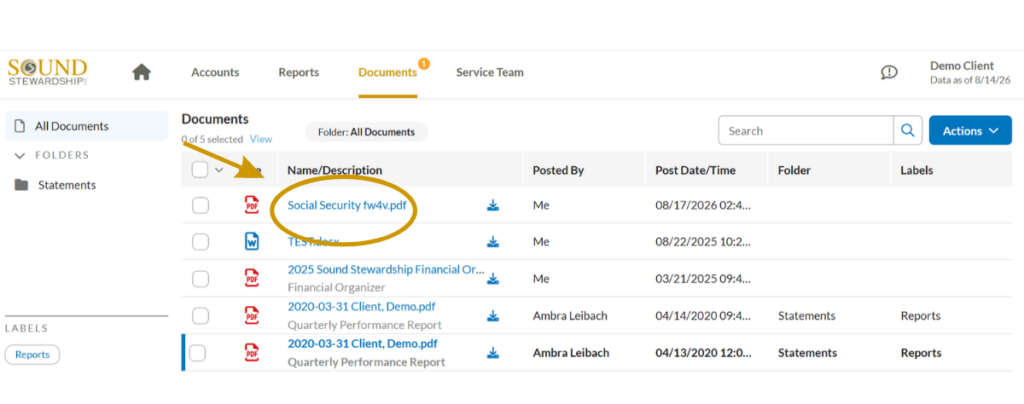
Task: Click the search magnifier button
Action: pyautogui.click(x=908, y=131)
